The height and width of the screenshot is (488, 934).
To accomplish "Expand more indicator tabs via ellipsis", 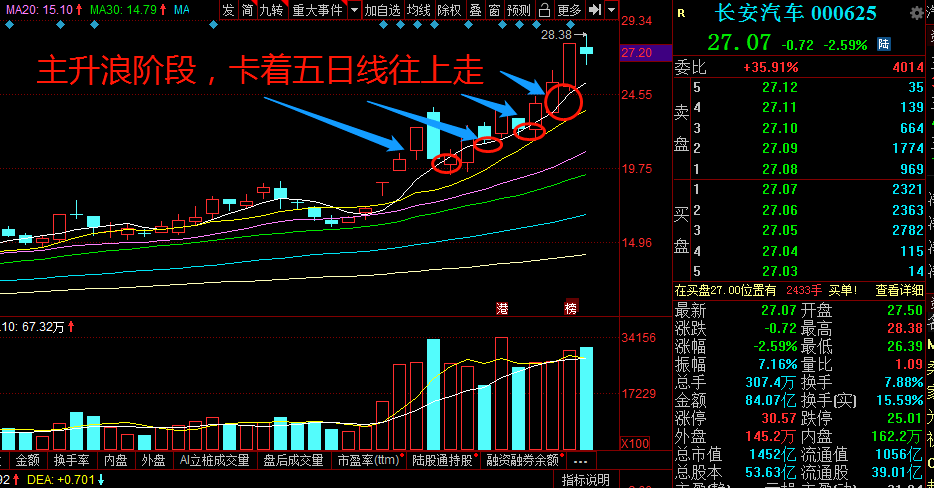I will (x=579, y=461).
